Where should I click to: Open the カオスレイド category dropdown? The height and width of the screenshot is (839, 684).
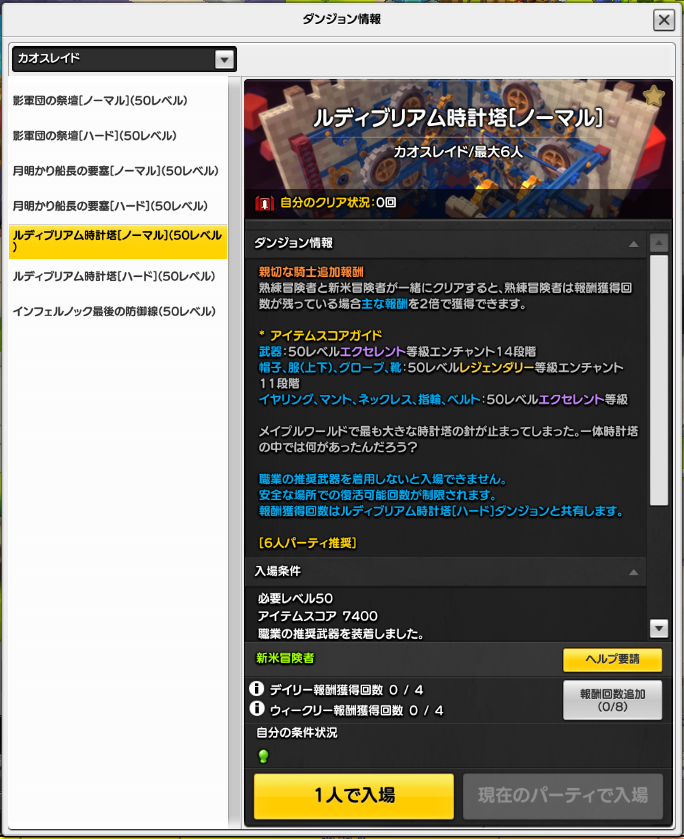pyautogui.click(x=124, y=59)
